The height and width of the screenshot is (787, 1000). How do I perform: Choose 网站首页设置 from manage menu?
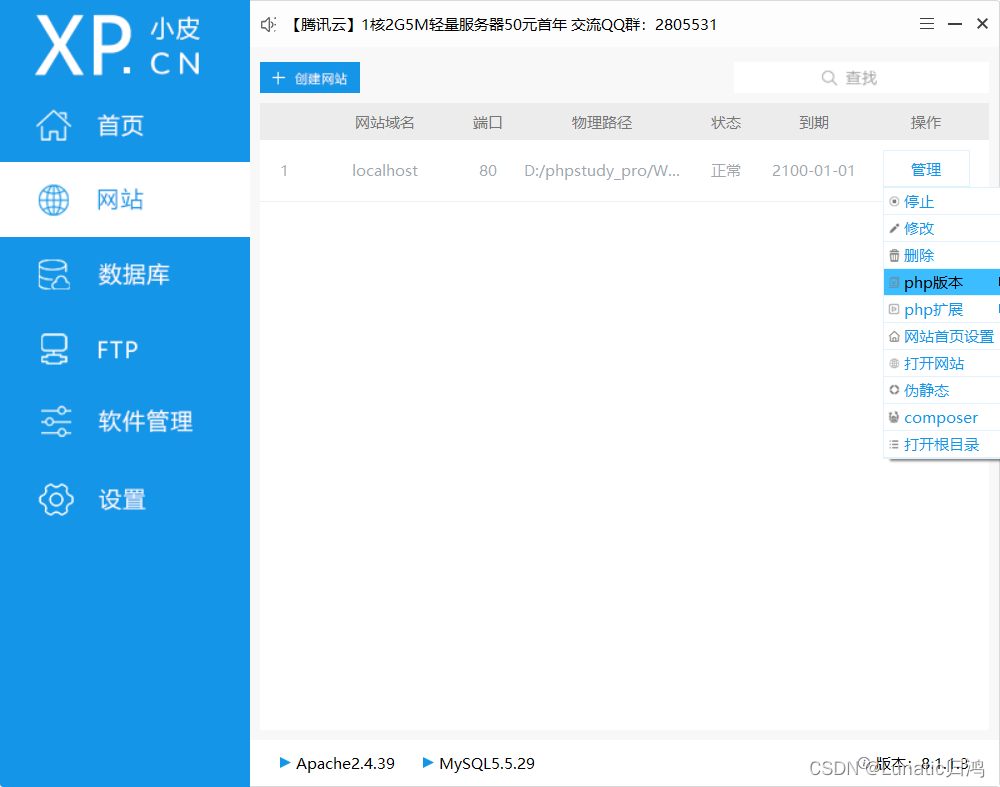coord(941,336)
